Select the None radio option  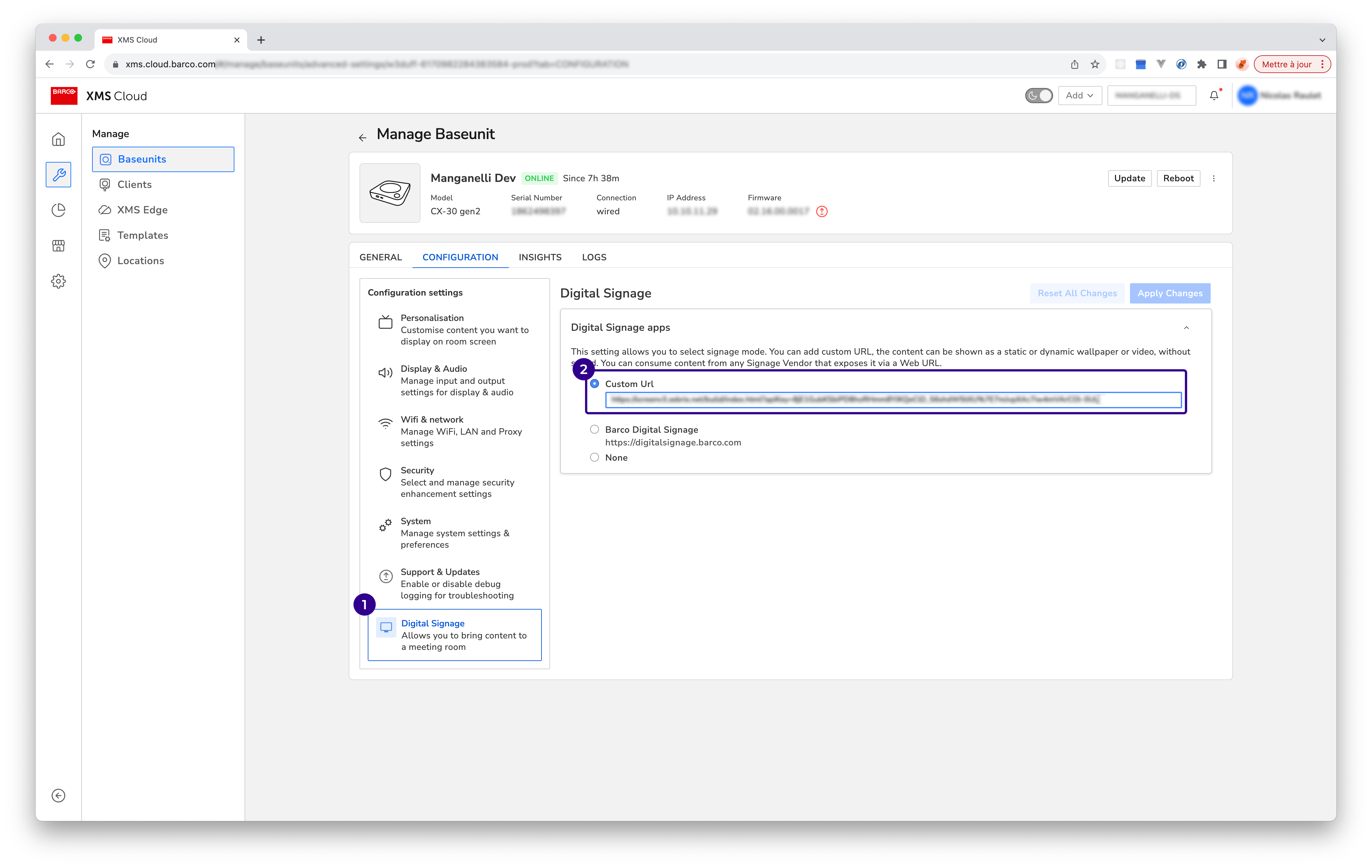[x=594, y=457]
